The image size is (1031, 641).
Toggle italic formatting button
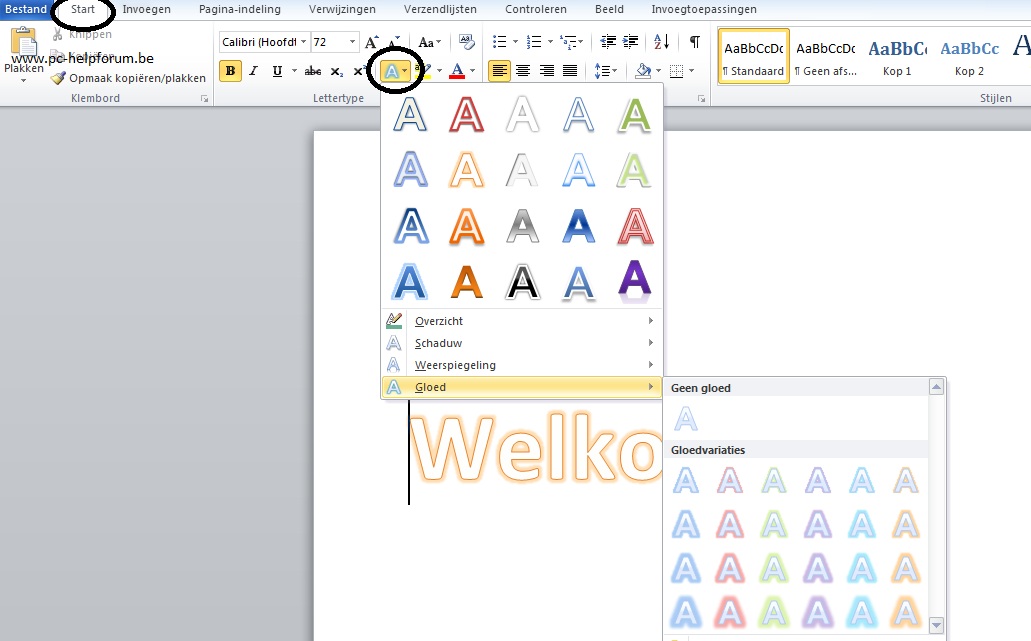click(x=254, y=71)
